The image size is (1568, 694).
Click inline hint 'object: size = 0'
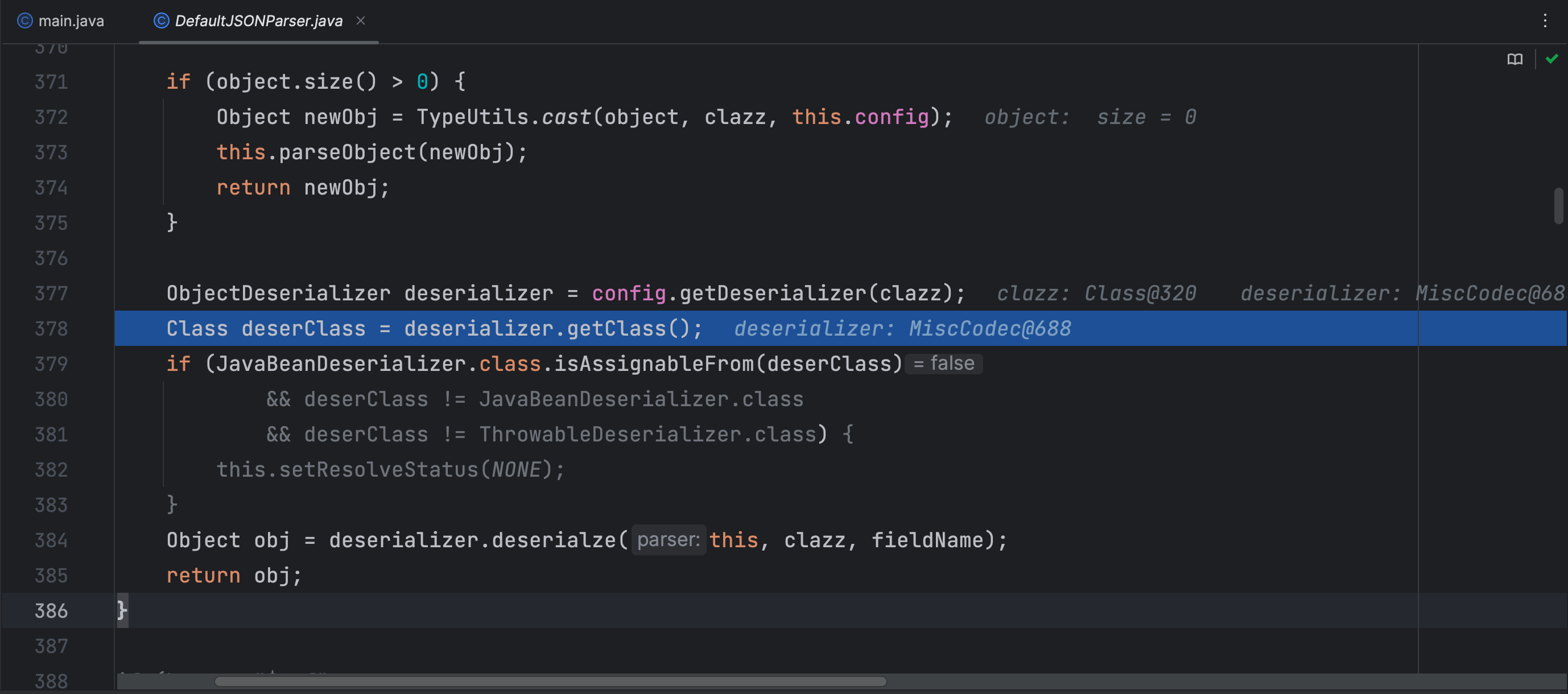point(1091,117)
